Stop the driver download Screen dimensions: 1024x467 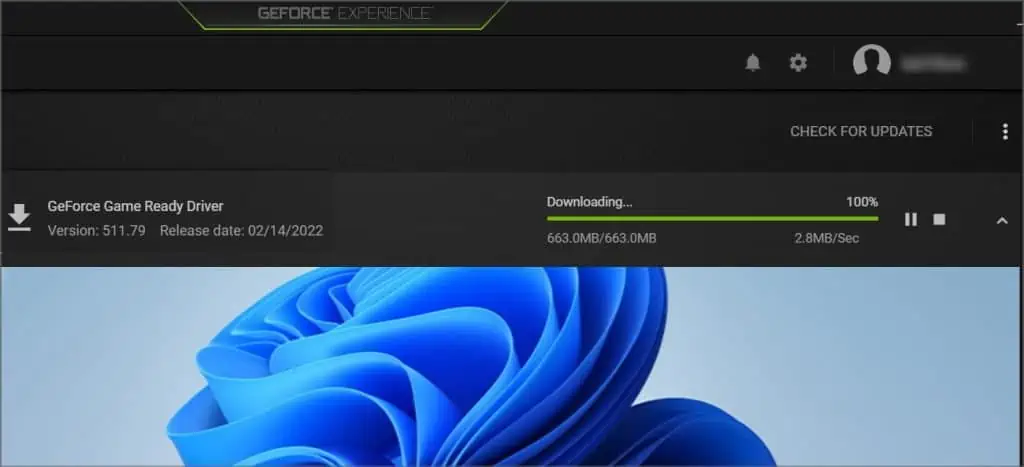click(x=939, y=219)
